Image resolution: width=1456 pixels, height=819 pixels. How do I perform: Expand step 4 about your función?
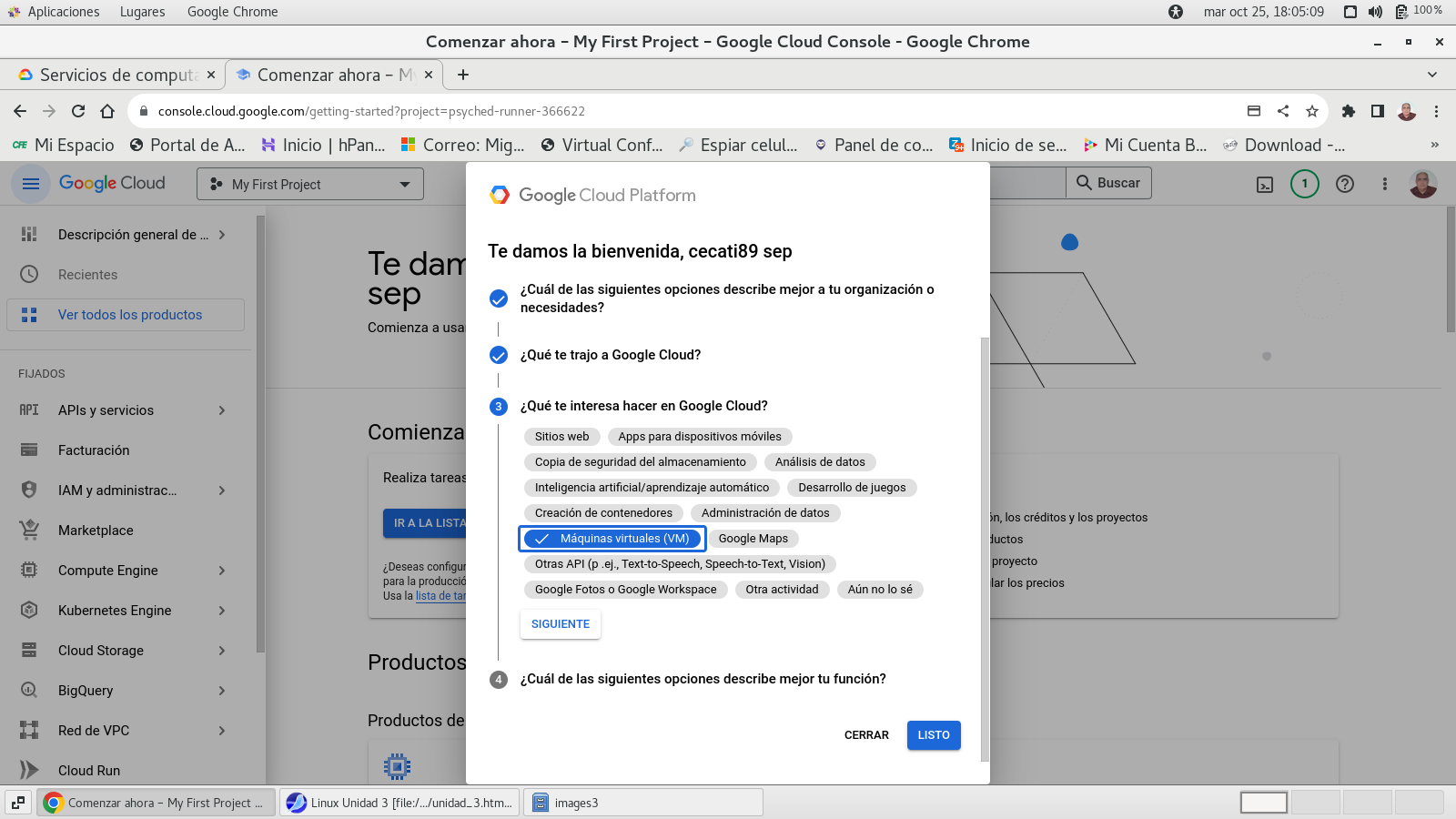pyautogui.click(x=703, y=679)
